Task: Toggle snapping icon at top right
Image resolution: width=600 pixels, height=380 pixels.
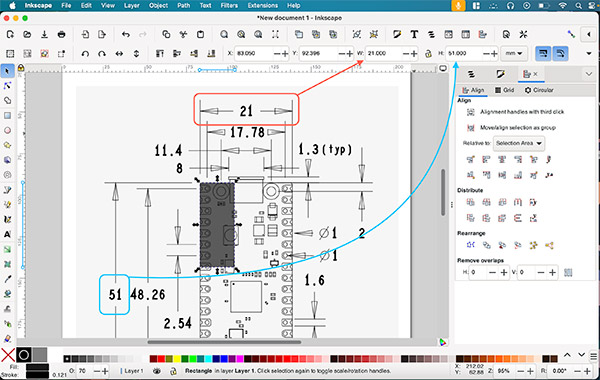Action: (571, 34)
